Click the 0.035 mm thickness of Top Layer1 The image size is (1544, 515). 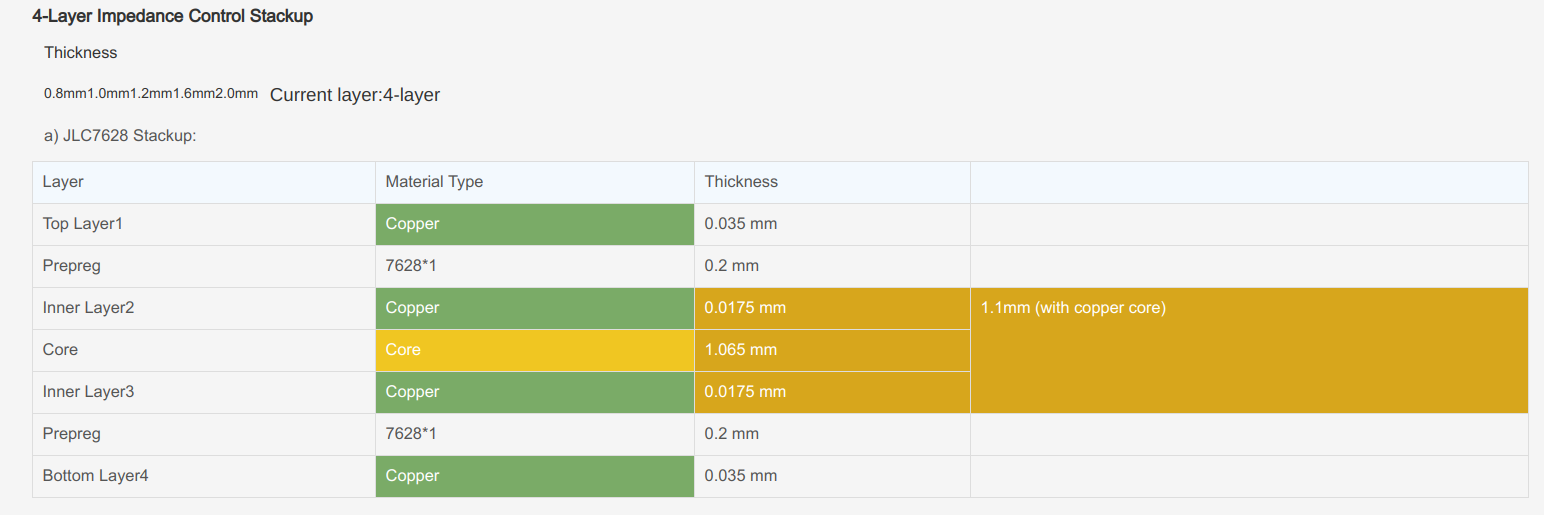pos(832,224)
